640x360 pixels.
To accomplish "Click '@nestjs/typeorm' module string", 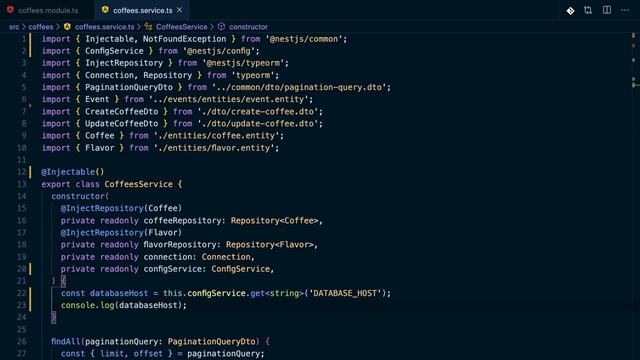I will coord(243,63).
